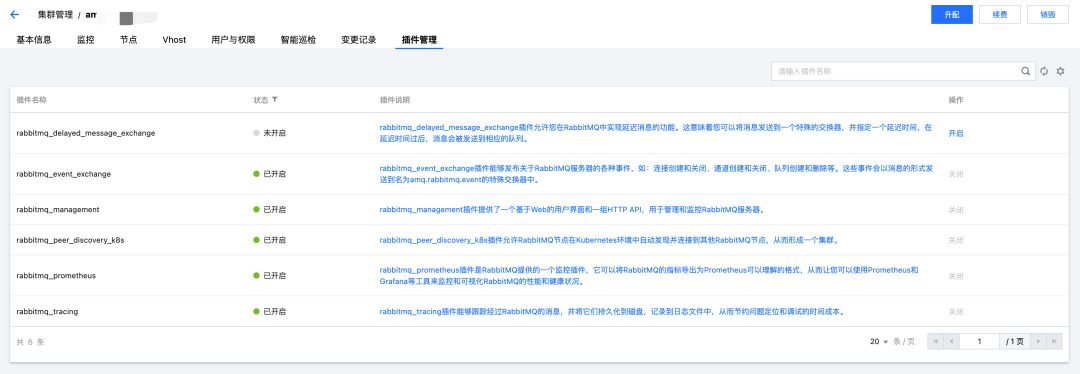Open rabbitmq_prometheus description text
This screenshot has height=374, width=1080.
(x=649, y=276)
